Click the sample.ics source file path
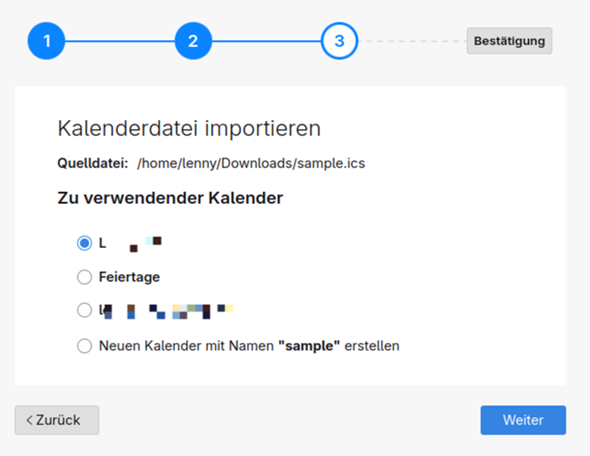590x456 pixels. click(251, 163)
